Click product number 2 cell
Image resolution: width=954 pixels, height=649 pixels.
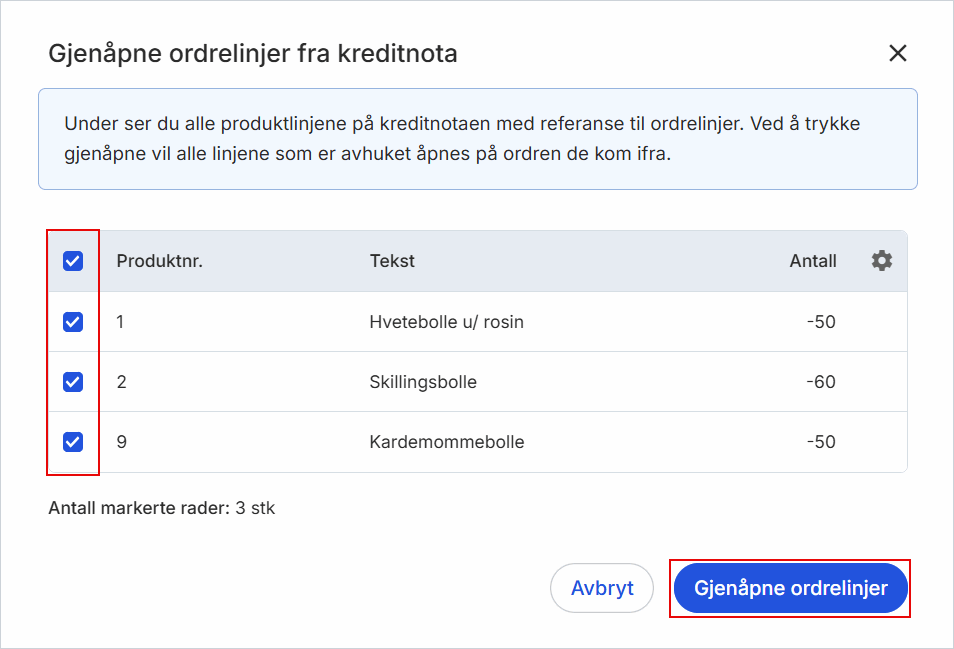click(x=122, y=382)
